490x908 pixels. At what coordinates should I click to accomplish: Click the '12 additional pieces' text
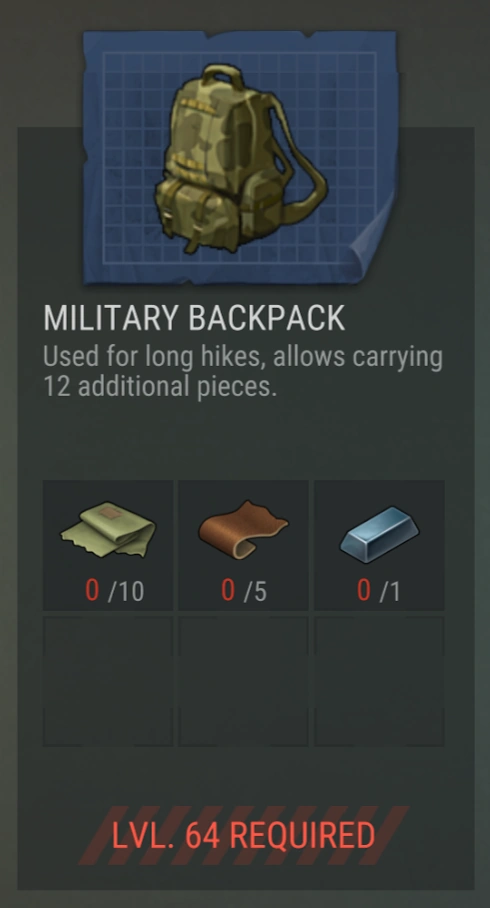point(160,386)
